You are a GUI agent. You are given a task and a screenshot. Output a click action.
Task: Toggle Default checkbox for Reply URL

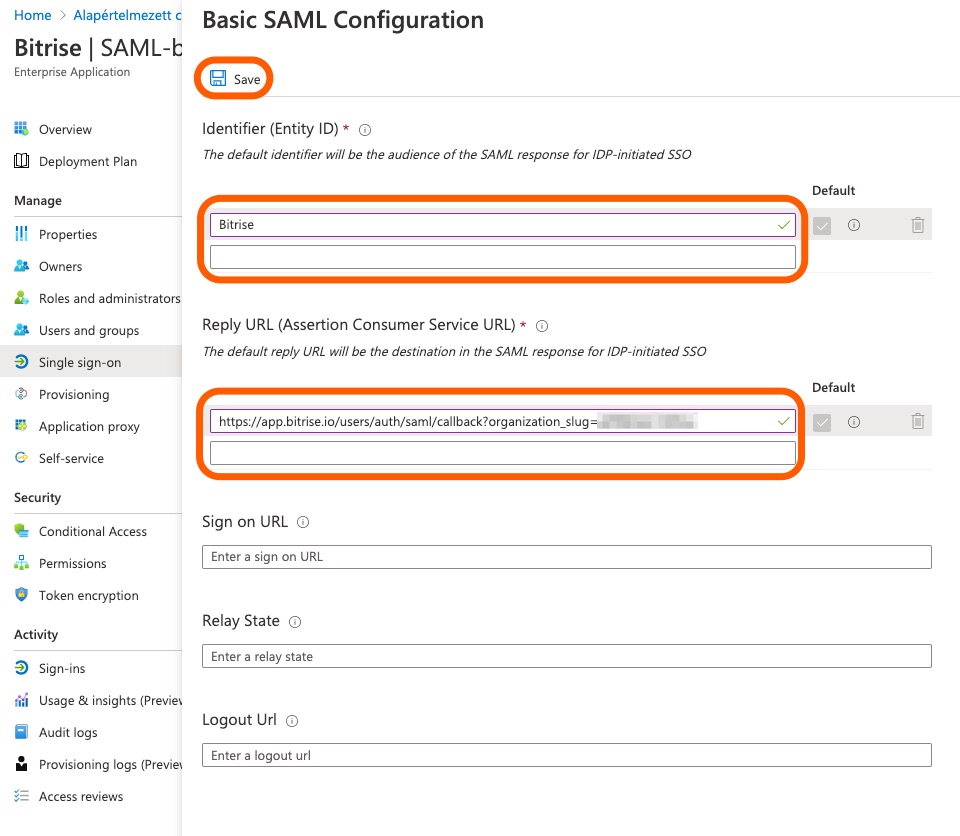click(x=822, y=423)
